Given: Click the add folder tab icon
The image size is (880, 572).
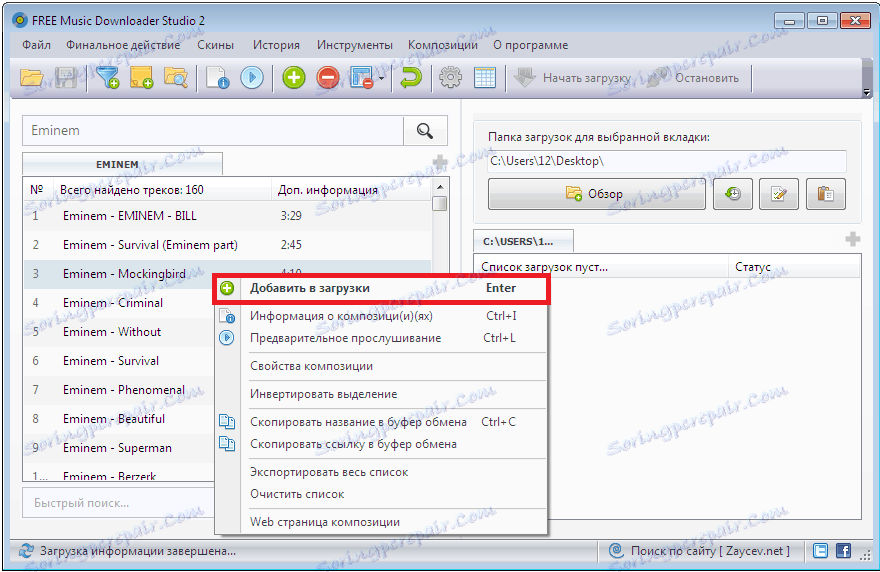Looking at the screenshot, I should pyautogui.click(x=141, y=77).
